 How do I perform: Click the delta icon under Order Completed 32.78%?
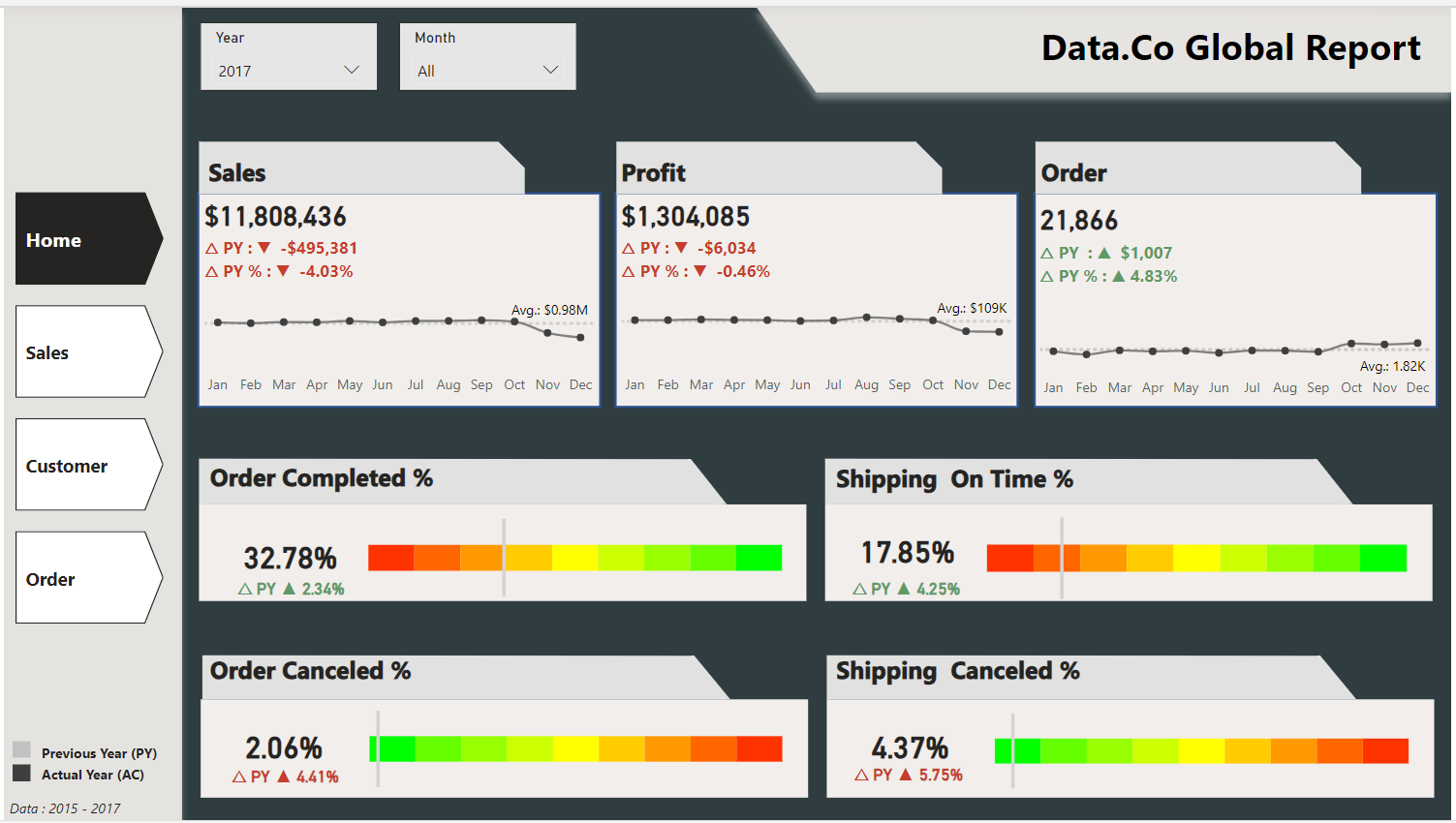coord(245,589)
